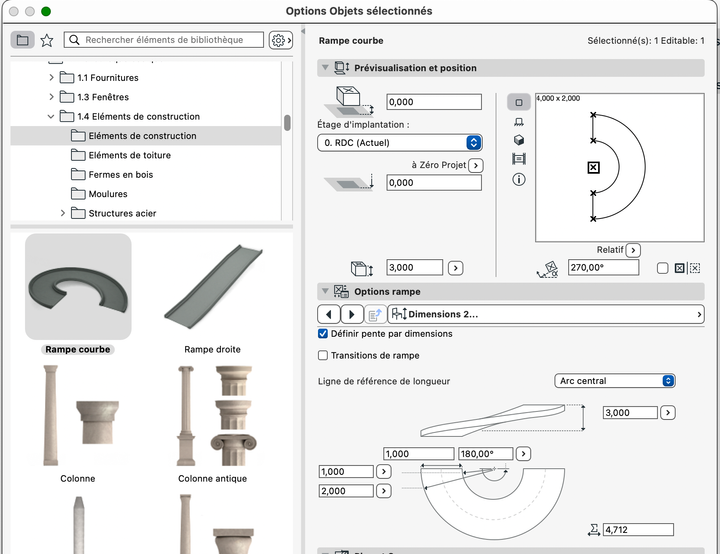Click the library search field
This screenshot has width=720, height=554.
click(x=165, y=40)
